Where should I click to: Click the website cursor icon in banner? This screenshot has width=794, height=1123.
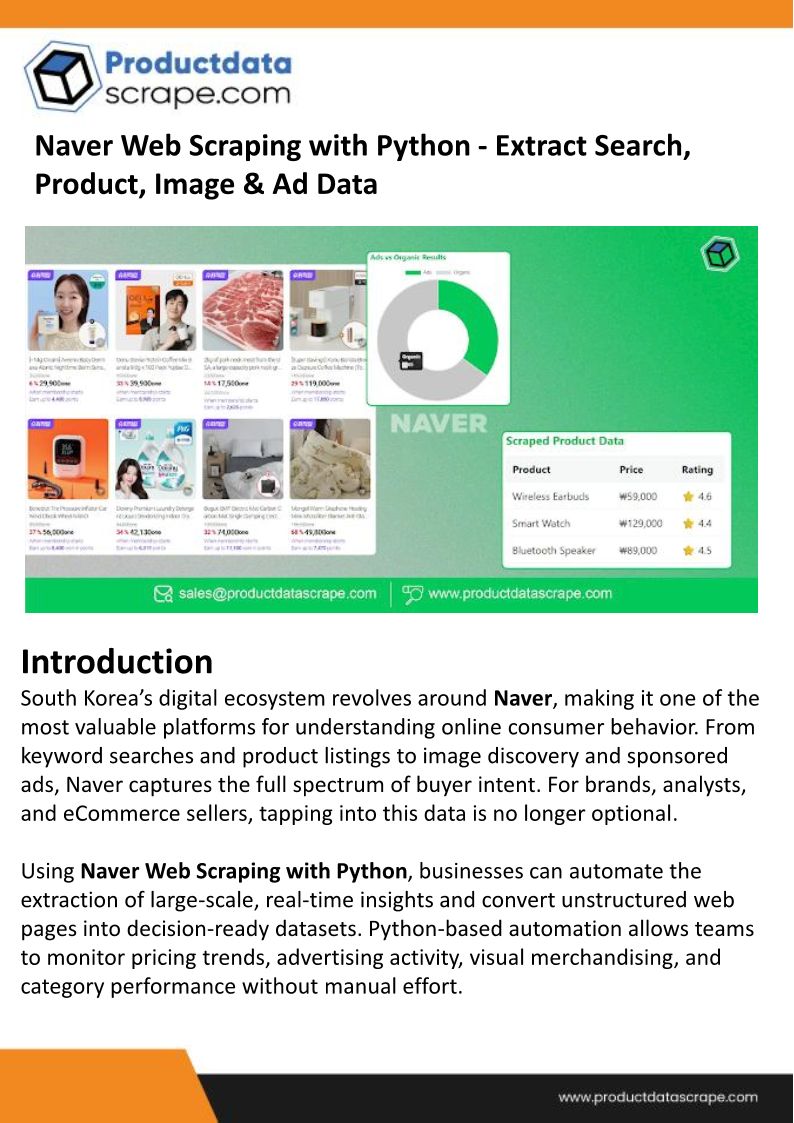[412, 594]
